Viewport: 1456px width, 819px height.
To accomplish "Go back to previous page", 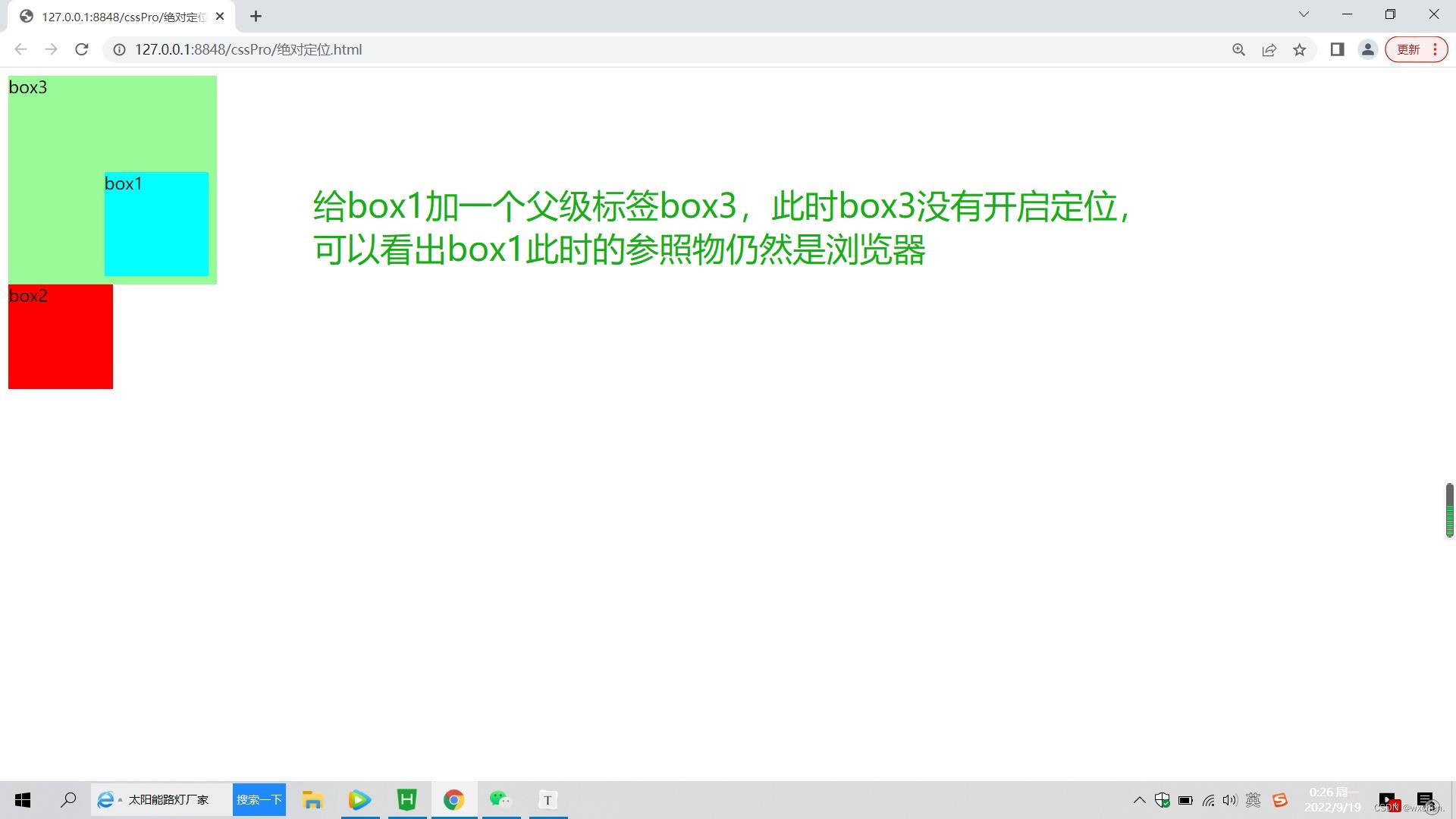I will coord(20,49).
